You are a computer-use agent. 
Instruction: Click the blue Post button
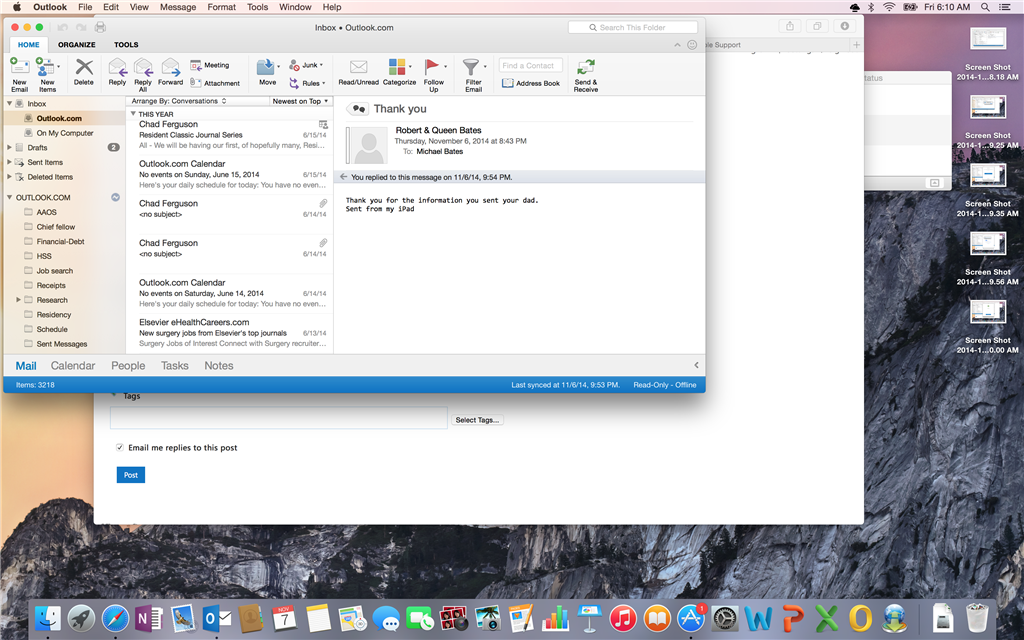click(131, 475)
